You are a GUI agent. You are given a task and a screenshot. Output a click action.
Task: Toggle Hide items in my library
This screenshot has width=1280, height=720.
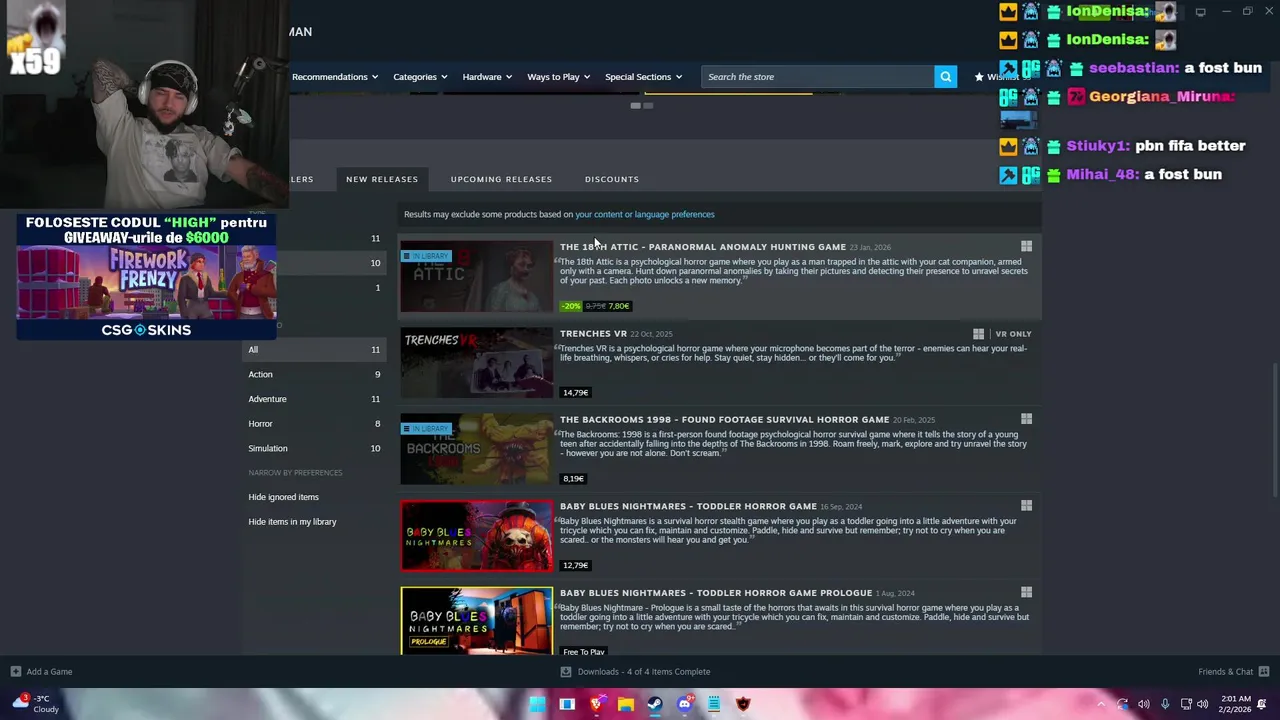(x=292, y=522)
